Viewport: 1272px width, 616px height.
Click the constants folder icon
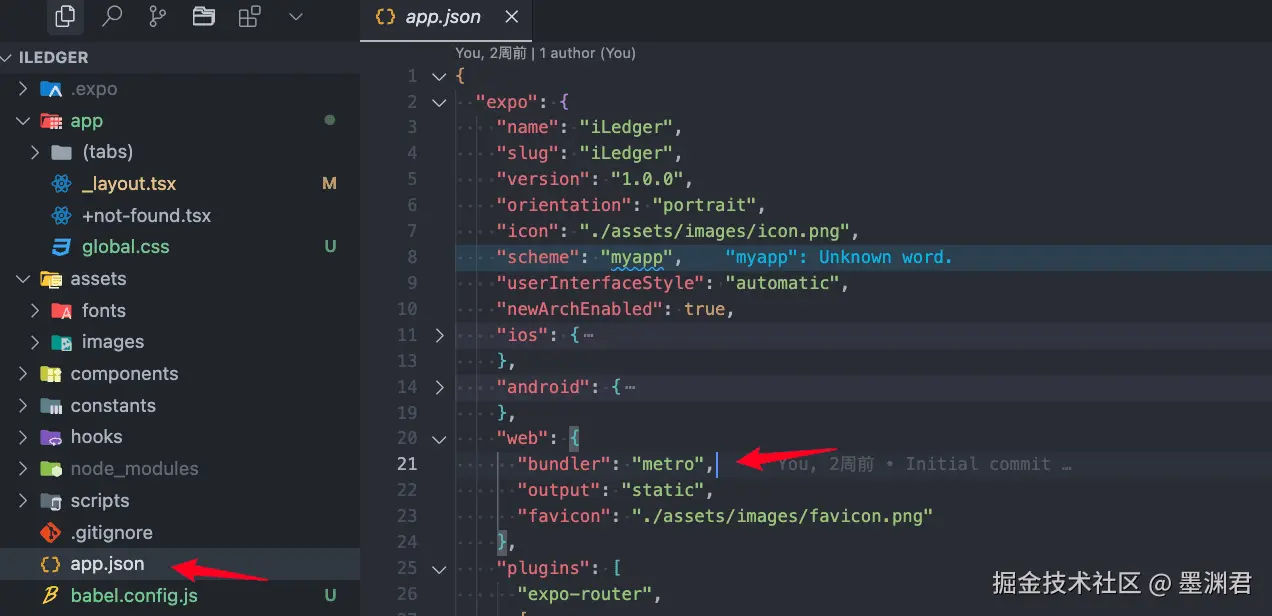point(51,406)
